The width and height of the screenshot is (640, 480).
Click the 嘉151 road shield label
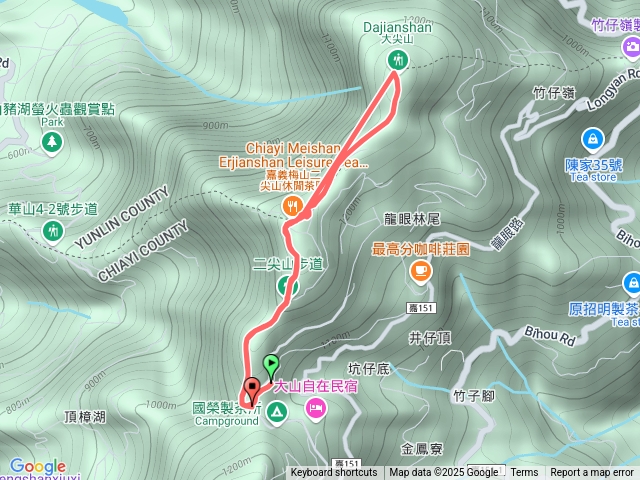tap(421, 308)
